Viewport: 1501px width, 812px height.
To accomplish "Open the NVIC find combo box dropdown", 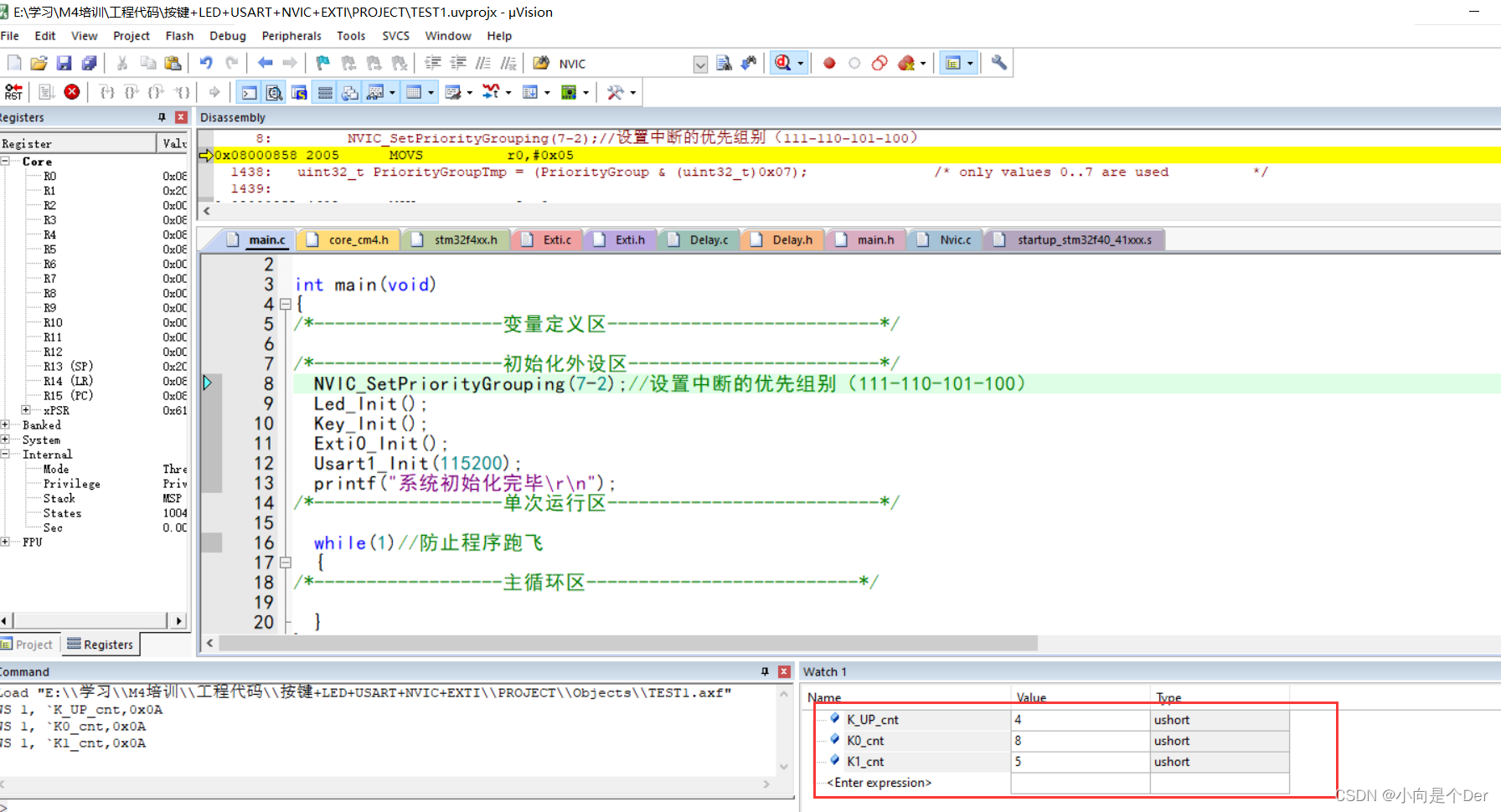I will pos(701,64).
